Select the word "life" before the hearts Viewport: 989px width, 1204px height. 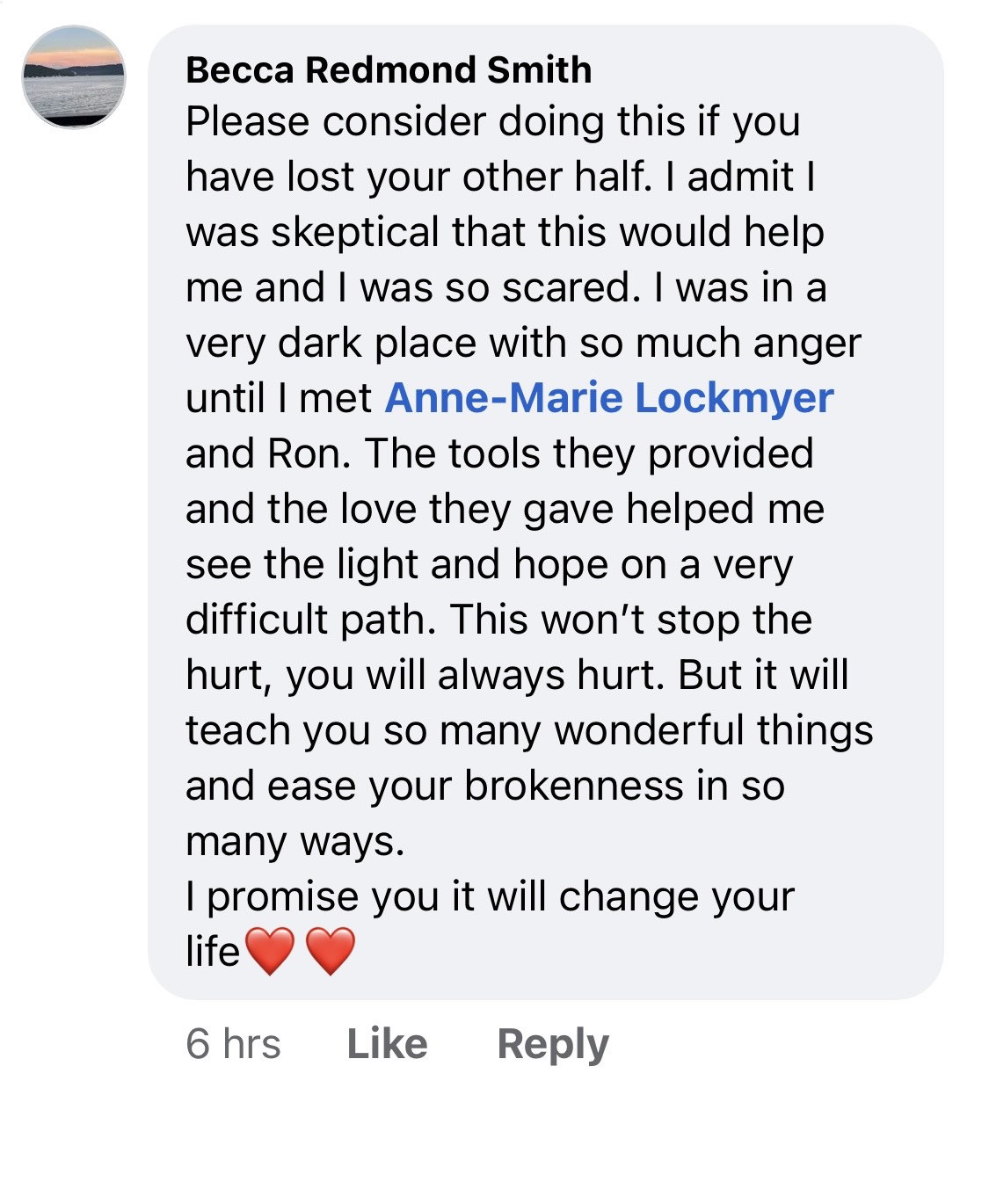pyautogui.click(x=212, y=952)
